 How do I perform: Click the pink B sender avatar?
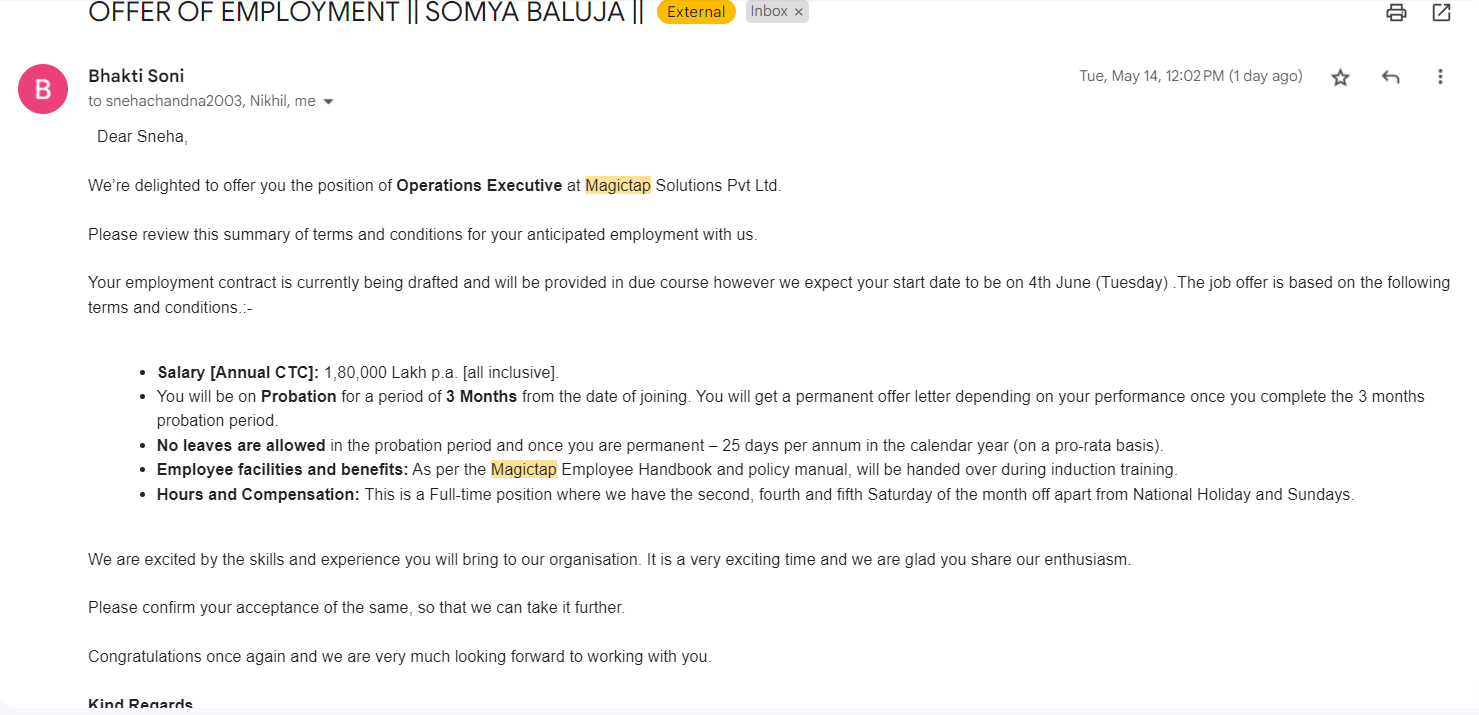[x=43, y=89]
